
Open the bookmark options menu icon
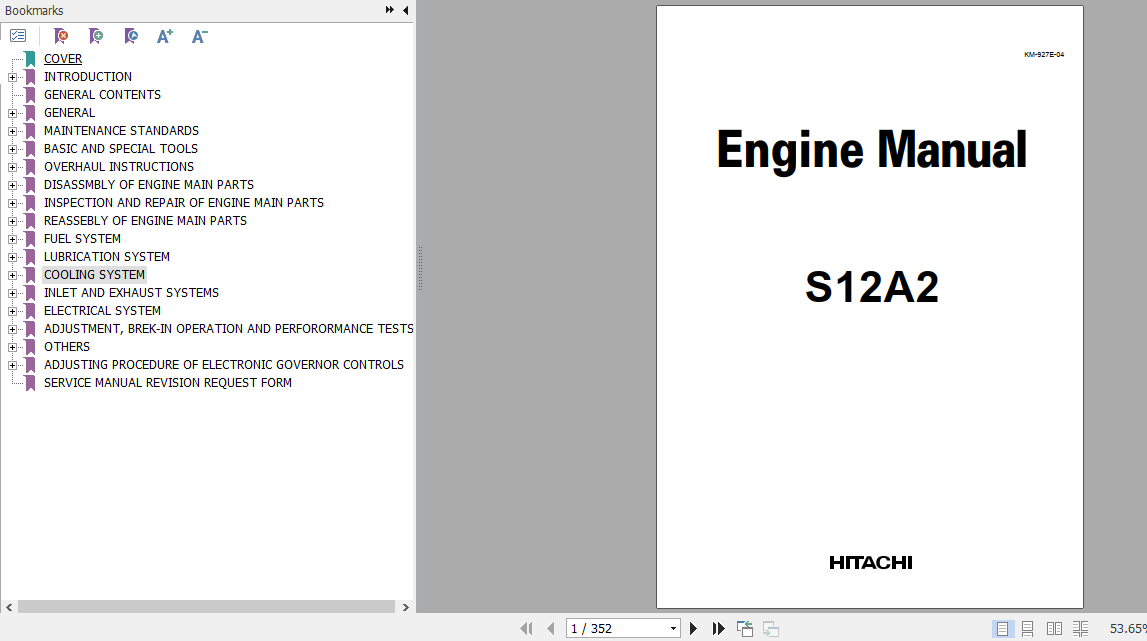coord(18,35)
